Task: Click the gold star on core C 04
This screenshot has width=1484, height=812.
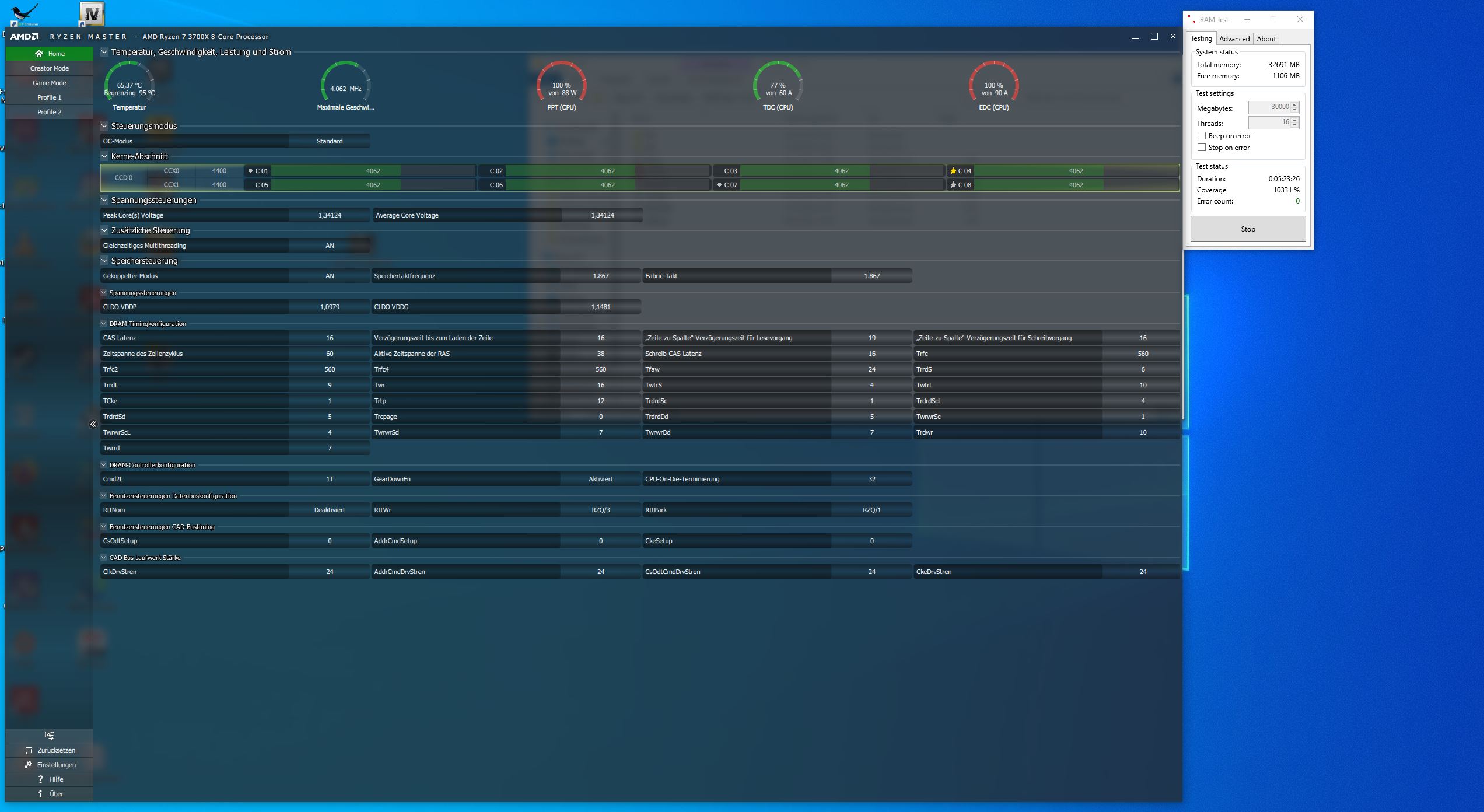Action: click(953, 171)
